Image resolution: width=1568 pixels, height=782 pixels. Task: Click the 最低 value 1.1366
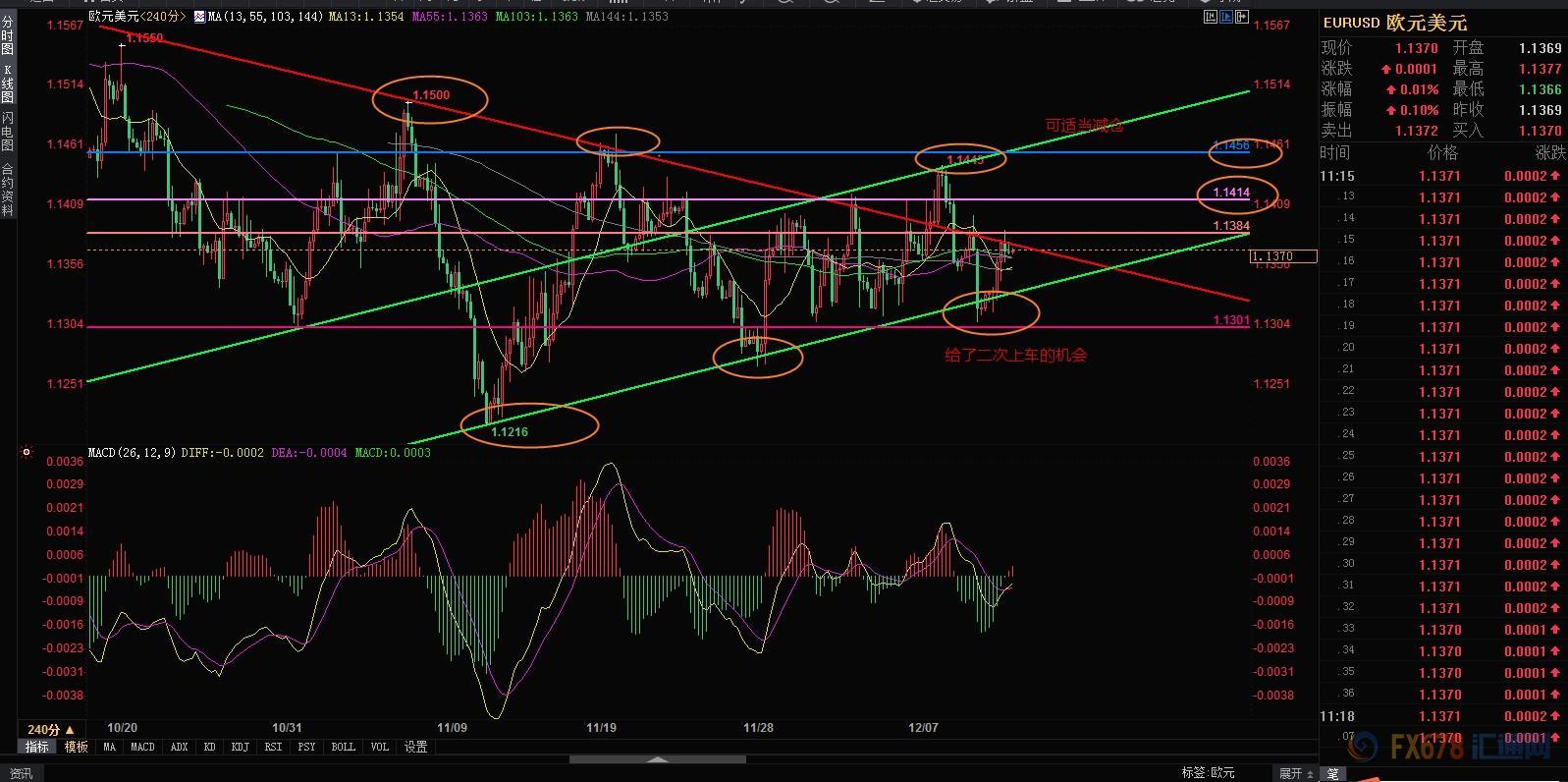1540,89
